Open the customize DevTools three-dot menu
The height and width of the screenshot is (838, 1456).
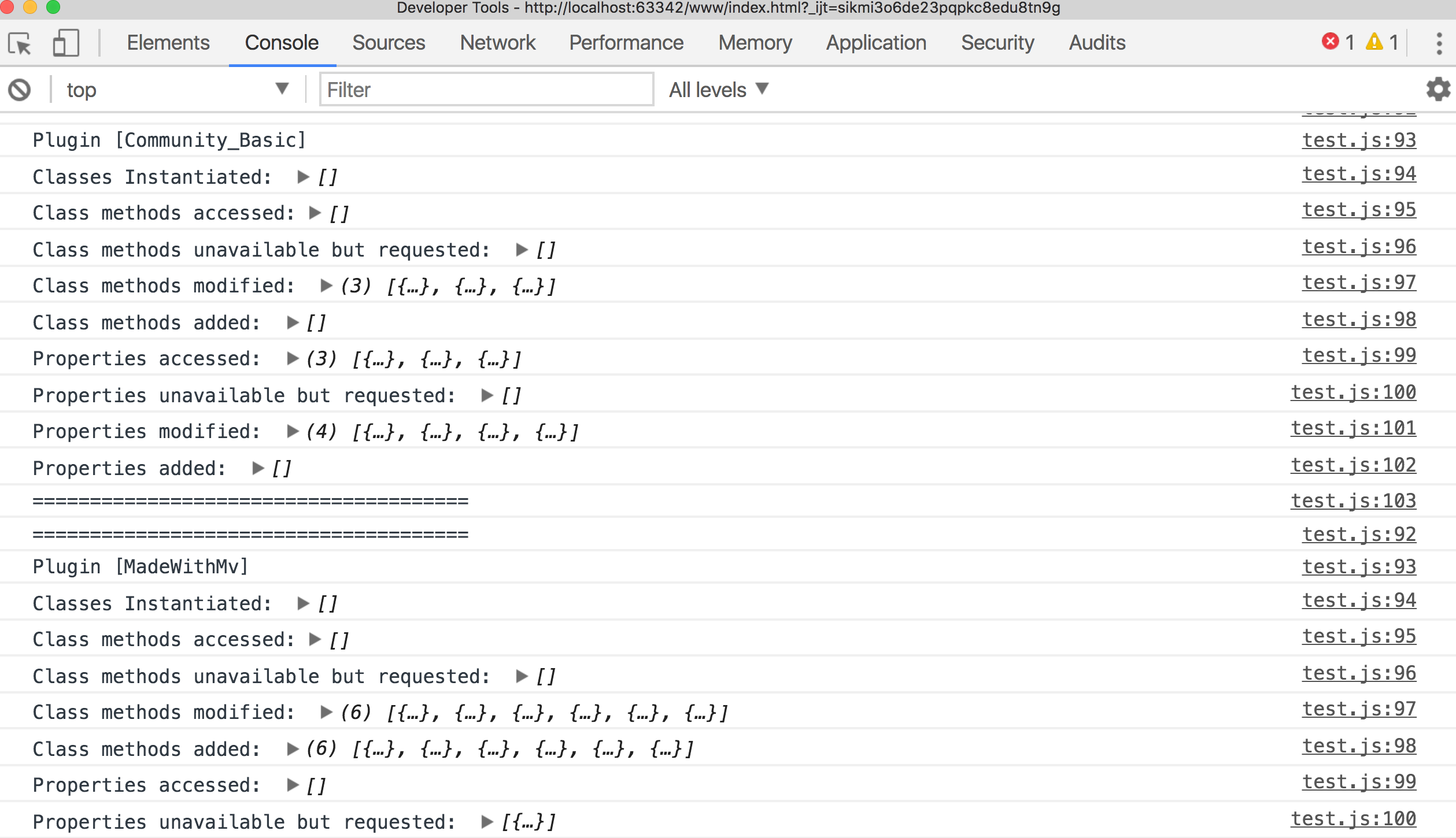tap(1439, 43)
